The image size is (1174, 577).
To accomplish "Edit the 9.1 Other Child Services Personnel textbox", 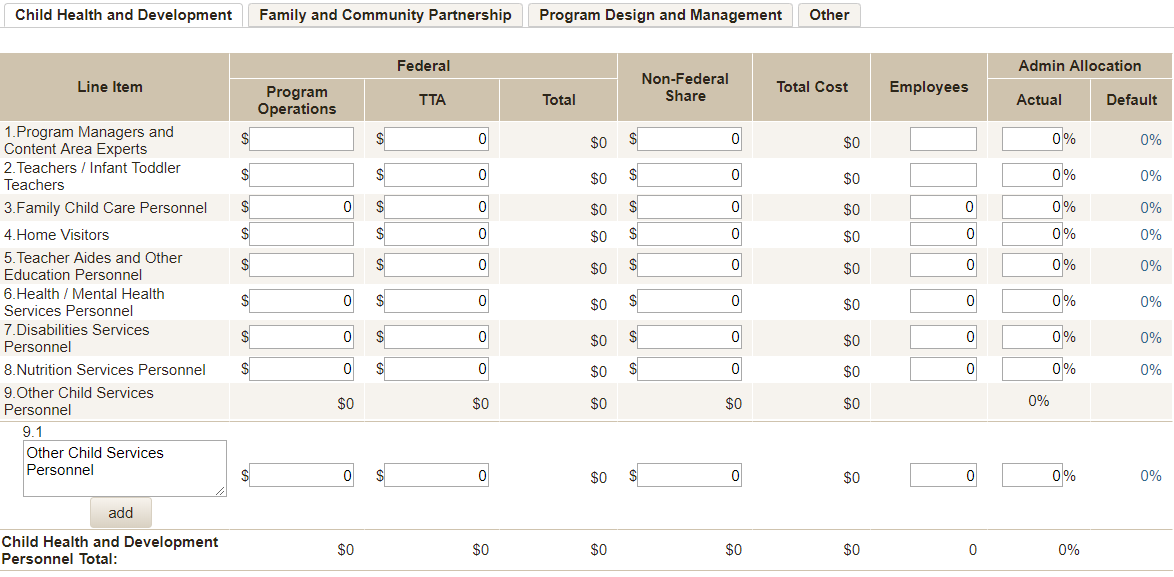I will [x=124, y=468].
